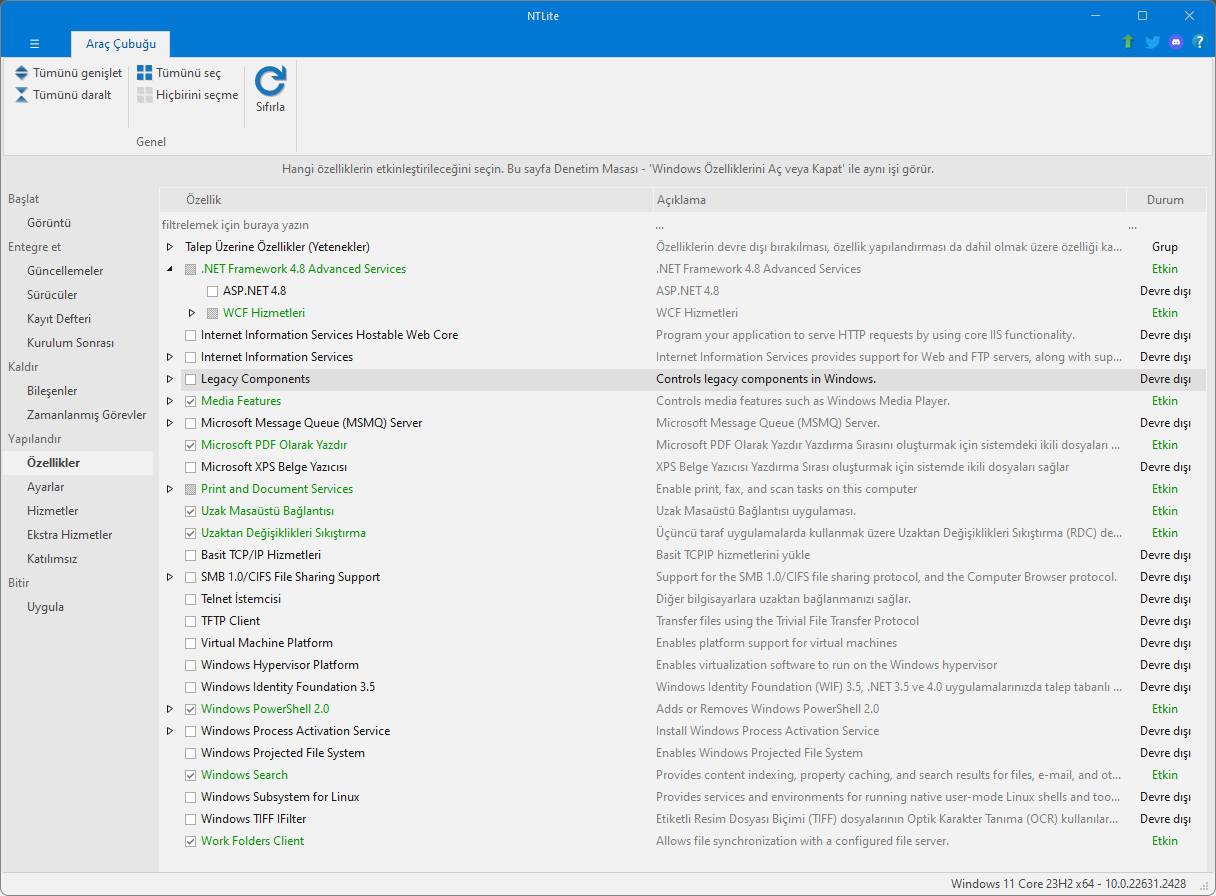Viewport: 1216px width, 896px height.
Task: Toggle Uzaktan Değişiklikleri Sıkıştırma checkbox
Action: point(191,533)
